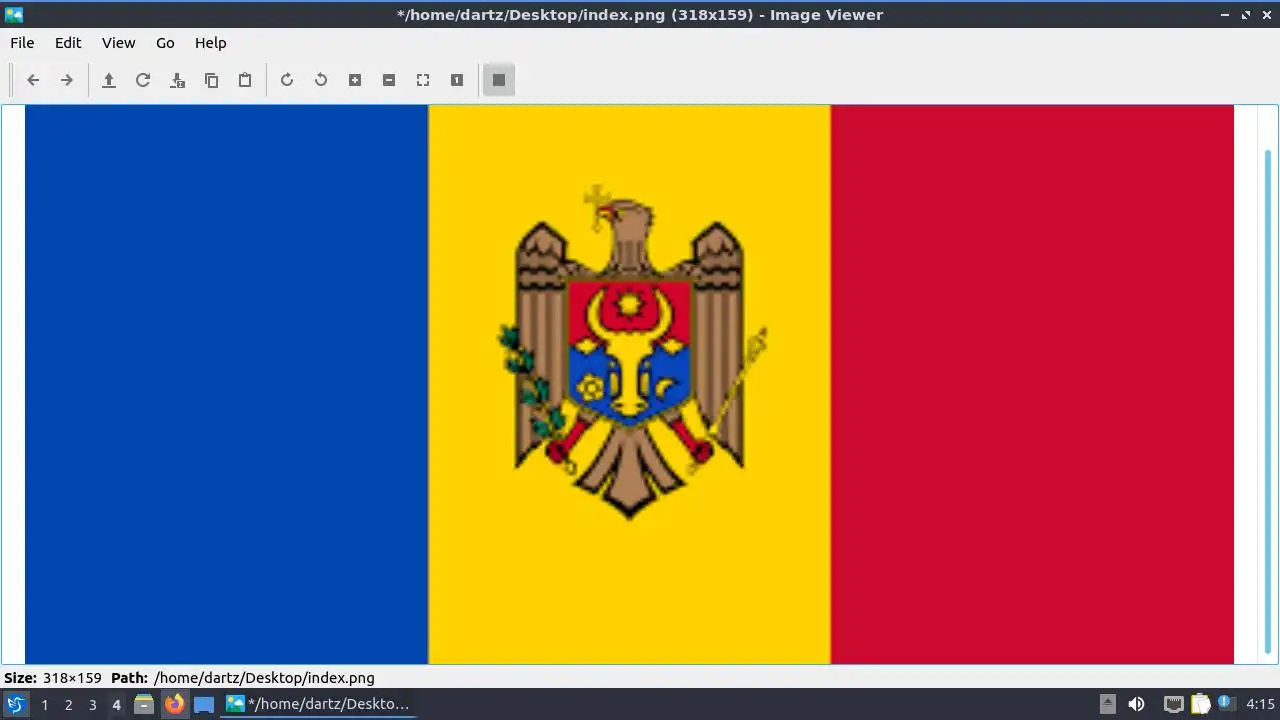Select the Image Viewer taskbar window button

point(319,704)
